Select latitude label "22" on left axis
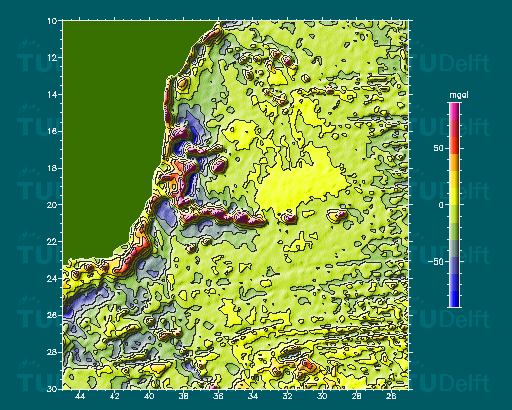512x410 pixels. tap(52, 241)
